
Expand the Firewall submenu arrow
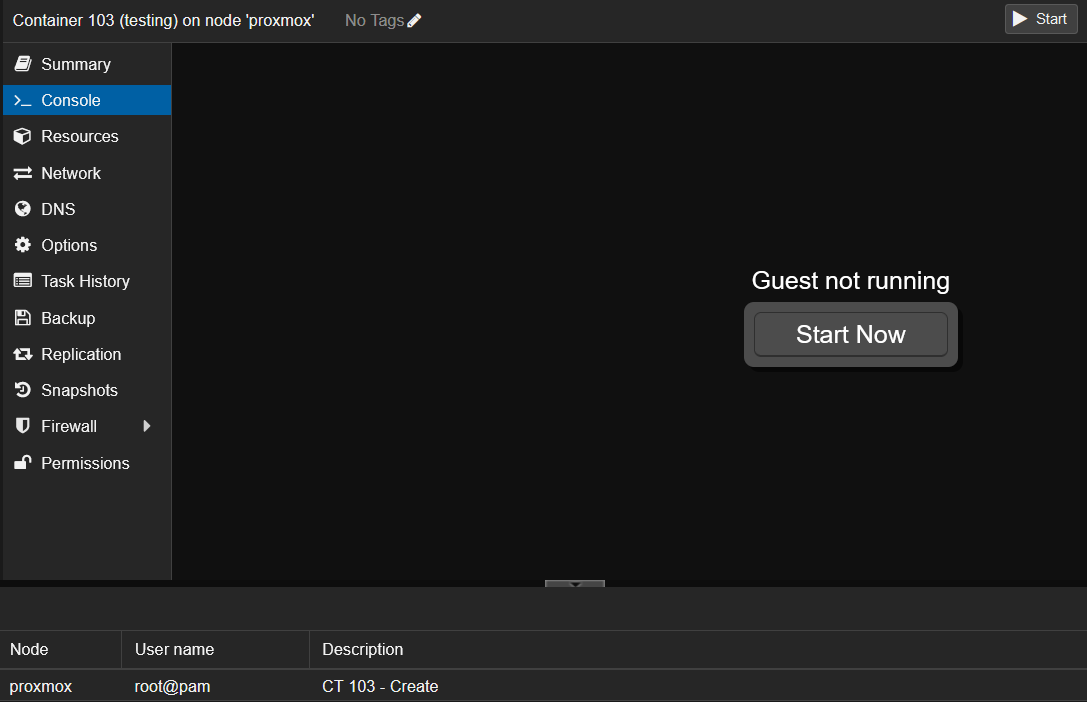147,426
